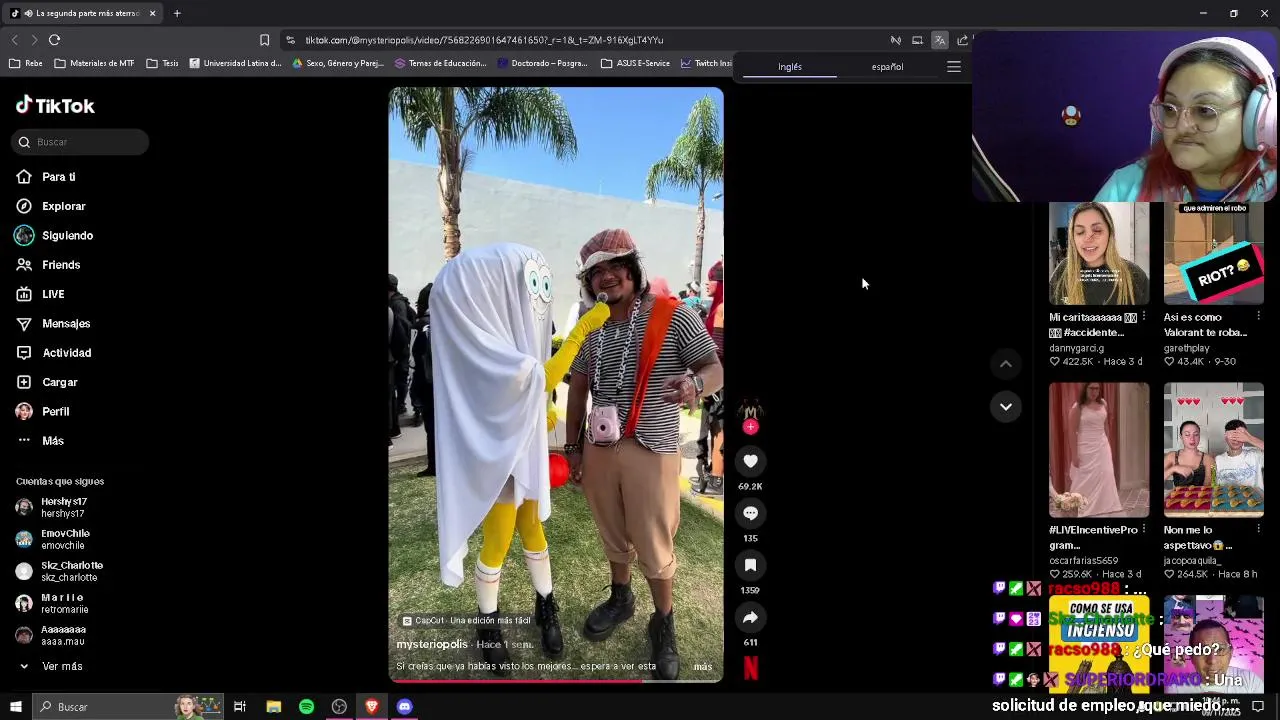The height and width of the screenshot is (720, 1280).
Task: Open Brave browser taskbar icon
Action: 372,707
